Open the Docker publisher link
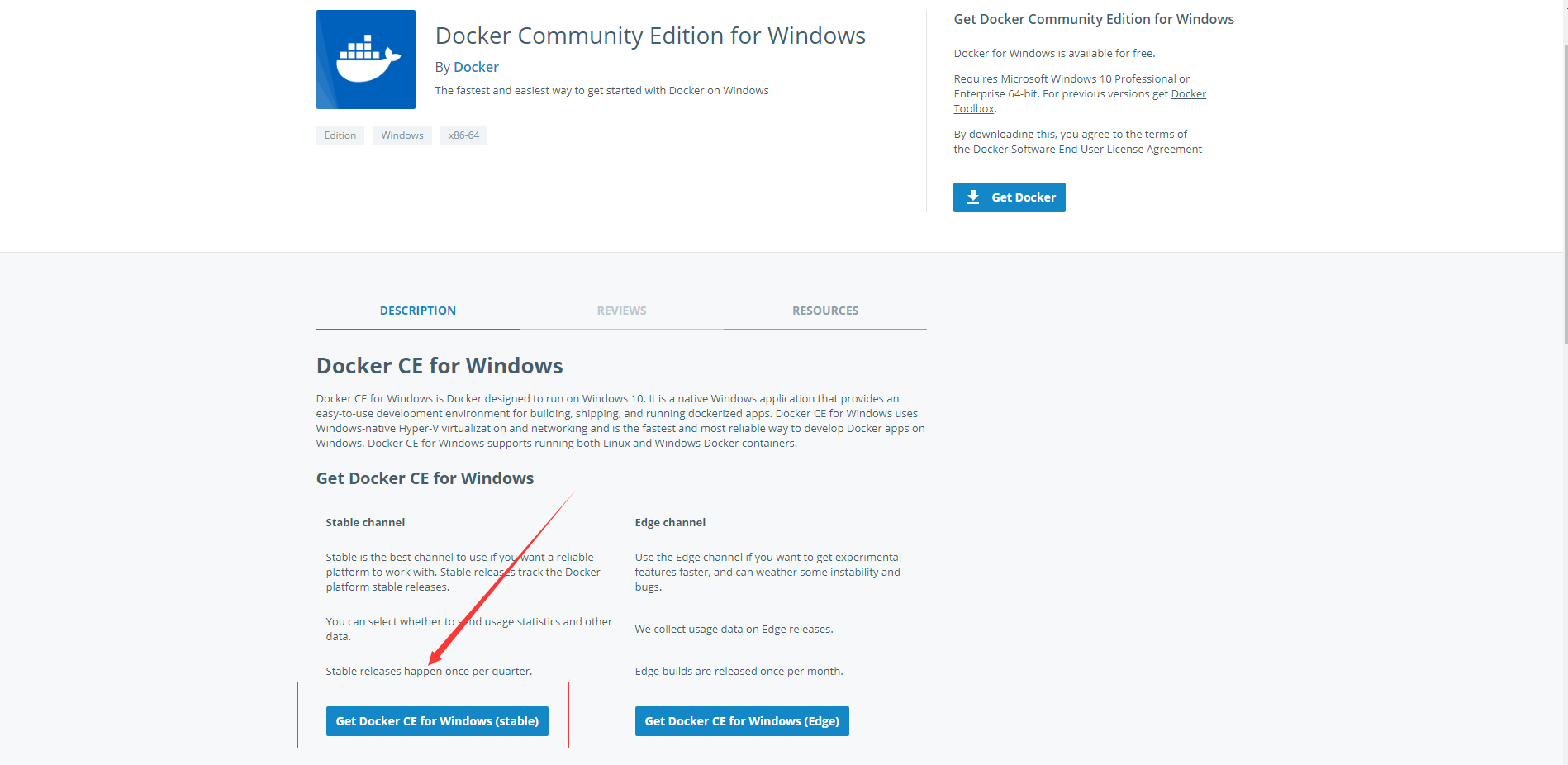The image size is (1568, 765). point(476,67)
